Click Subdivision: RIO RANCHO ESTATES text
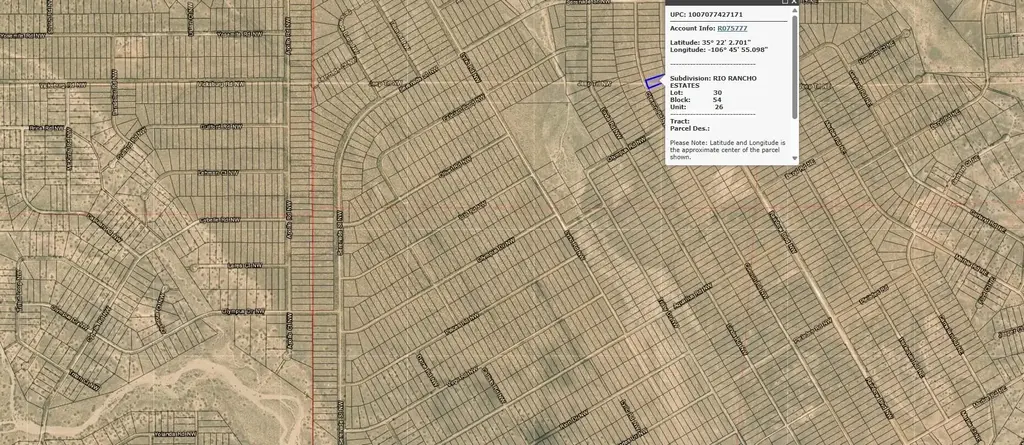Image resolution: width=1024 pixels, height=445 pixels. click(713, 82)
